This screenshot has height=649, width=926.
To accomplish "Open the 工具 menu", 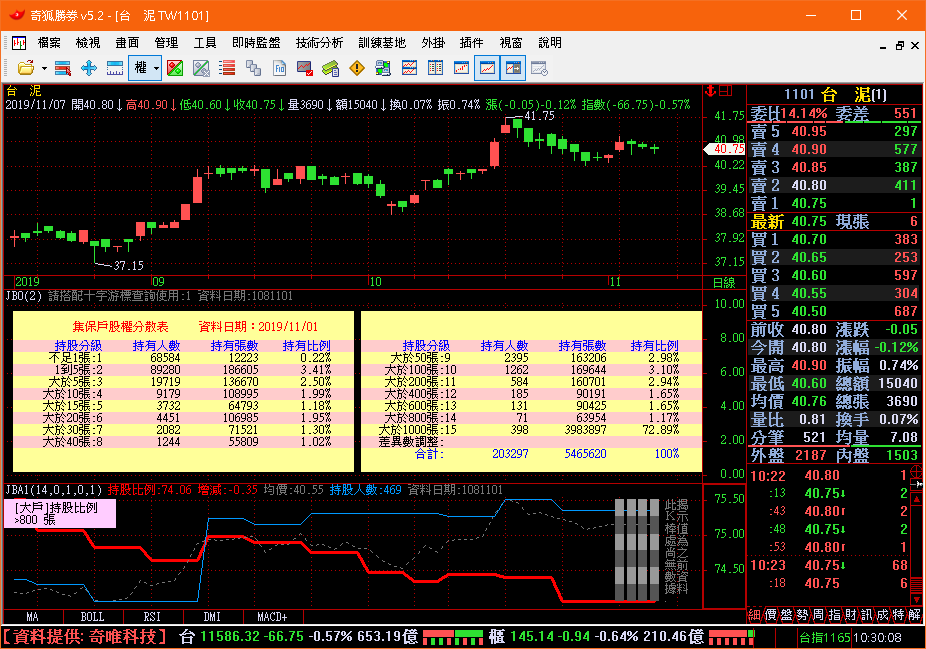I will (205, 43).
